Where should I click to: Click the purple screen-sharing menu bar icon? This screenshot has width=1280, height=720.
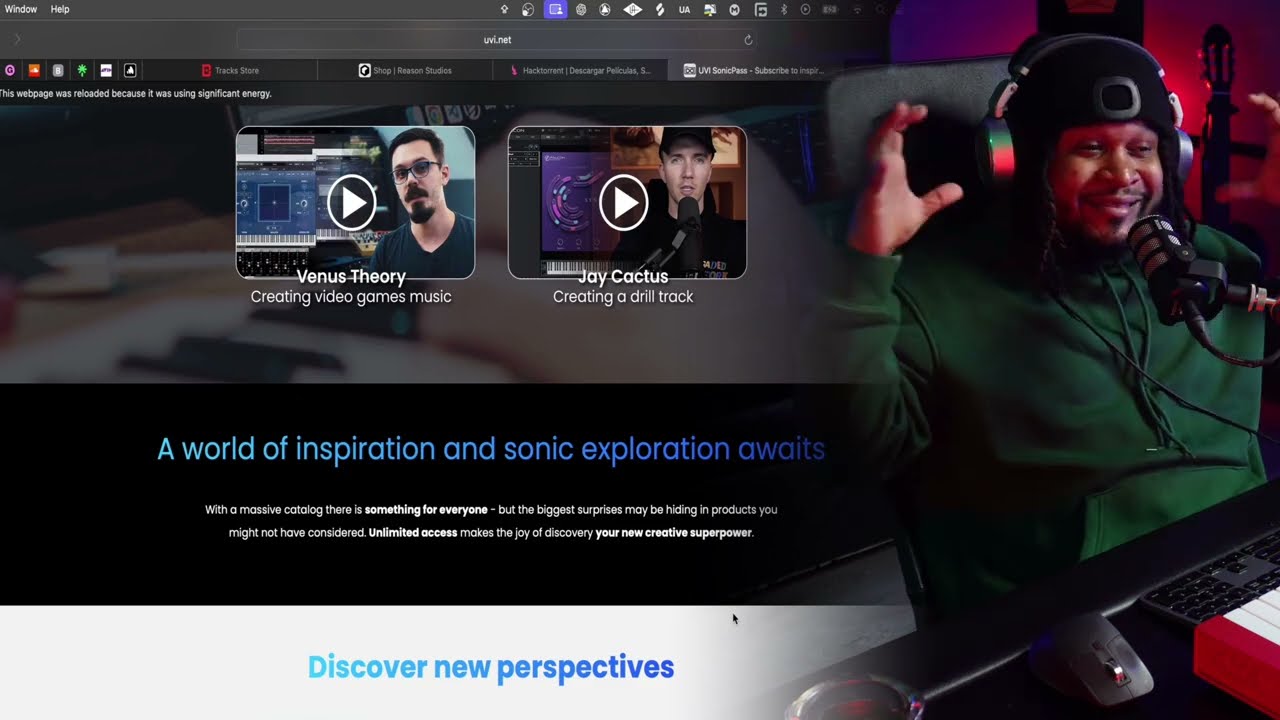[555, 9]
